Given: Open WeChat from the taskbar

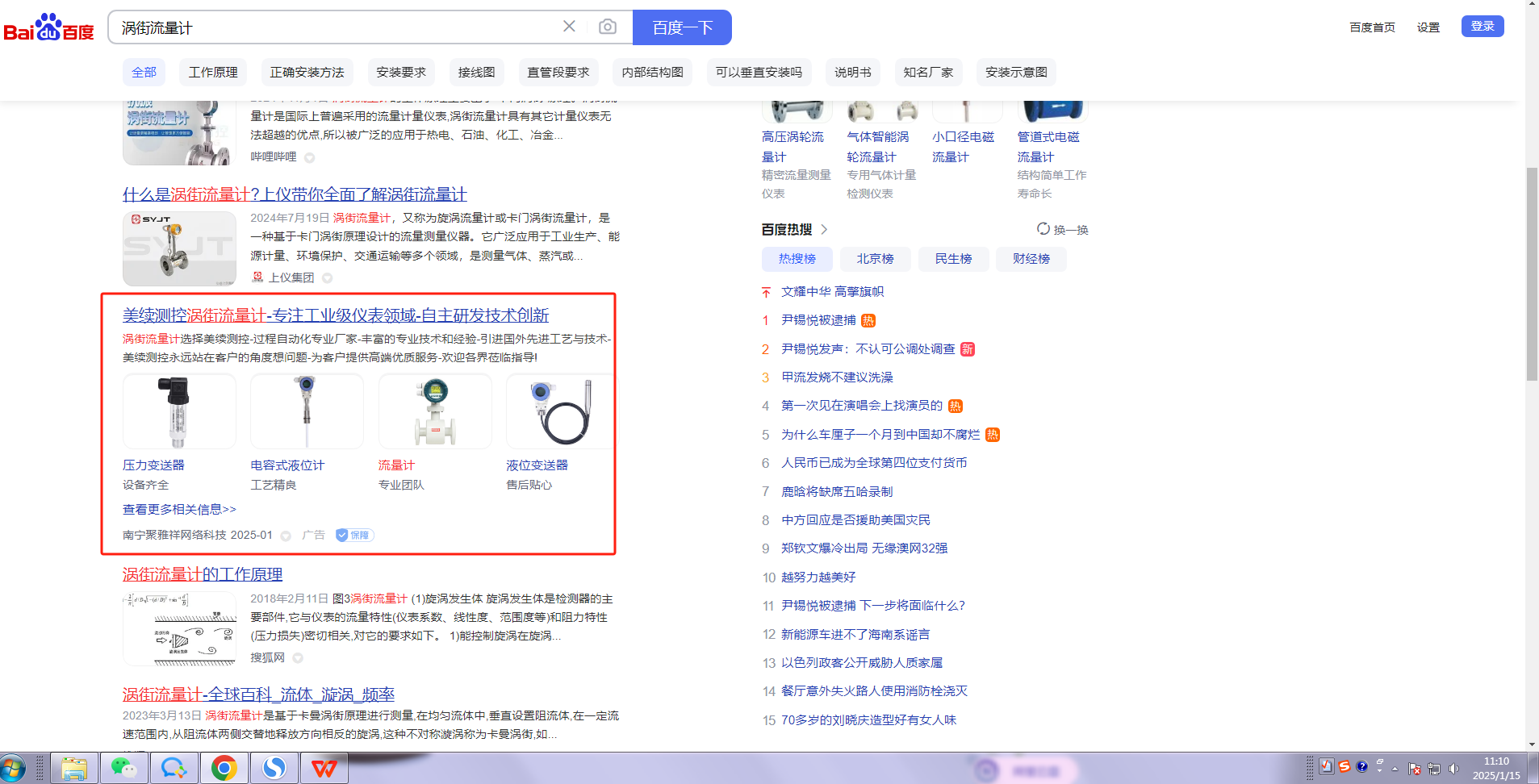Looking at the screenshot, I should coord(124,768).
